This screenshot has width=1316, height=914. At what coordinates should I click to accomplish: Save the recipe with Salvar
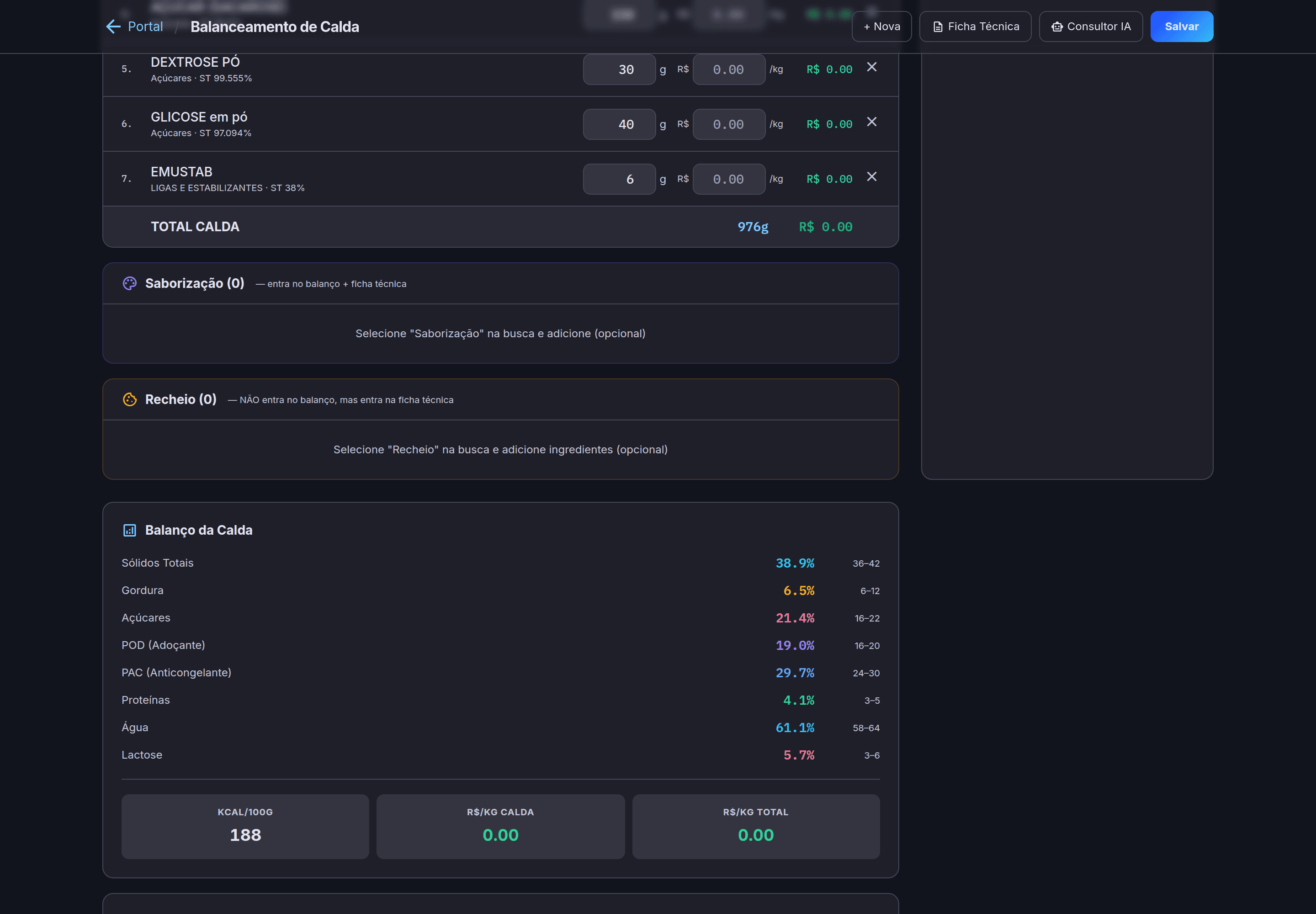pyautogui.click(x=1181, y=27)
